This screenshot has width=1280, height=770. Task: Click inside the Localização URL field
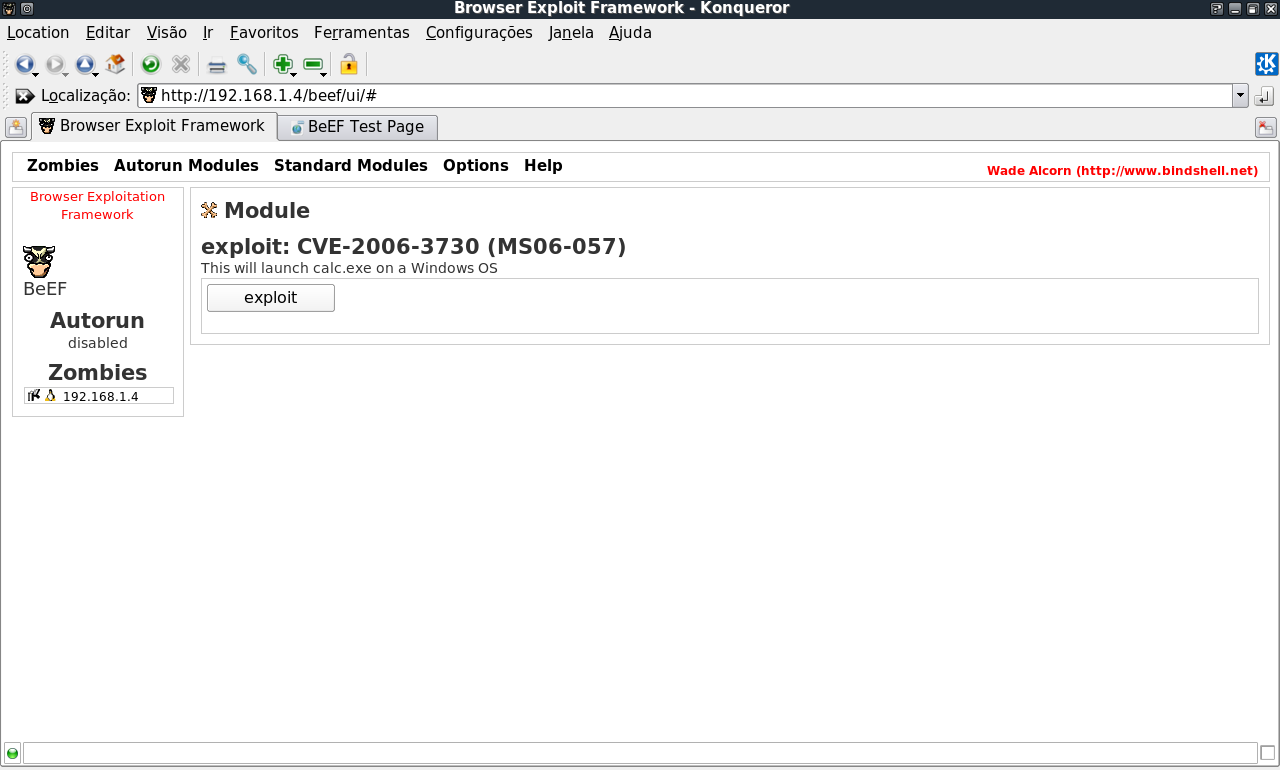coord(685,96)
